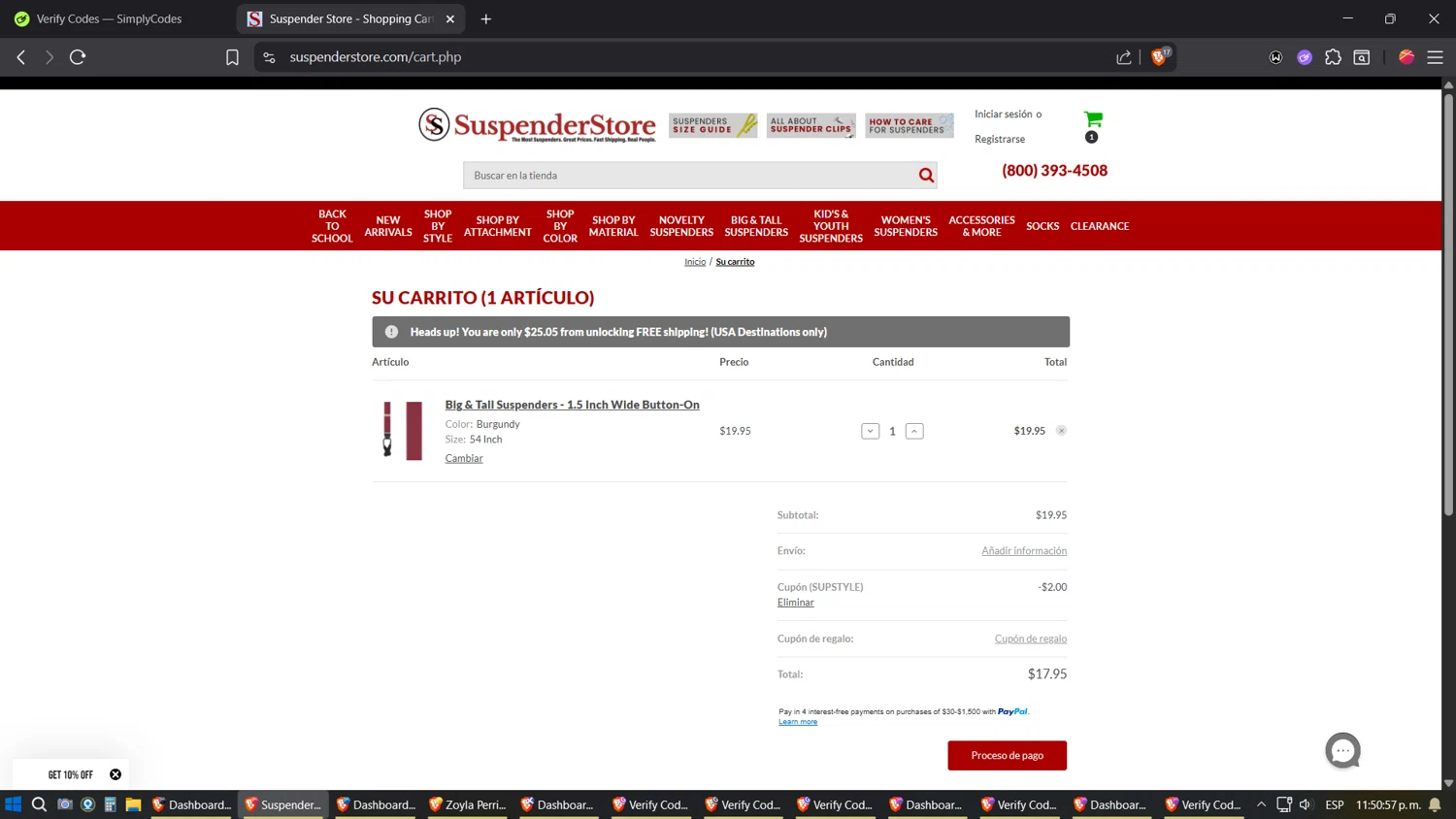Click the GET 10% OFF offer label
Viewport: 1456px width, 819px height.
[x=71, y=774]
